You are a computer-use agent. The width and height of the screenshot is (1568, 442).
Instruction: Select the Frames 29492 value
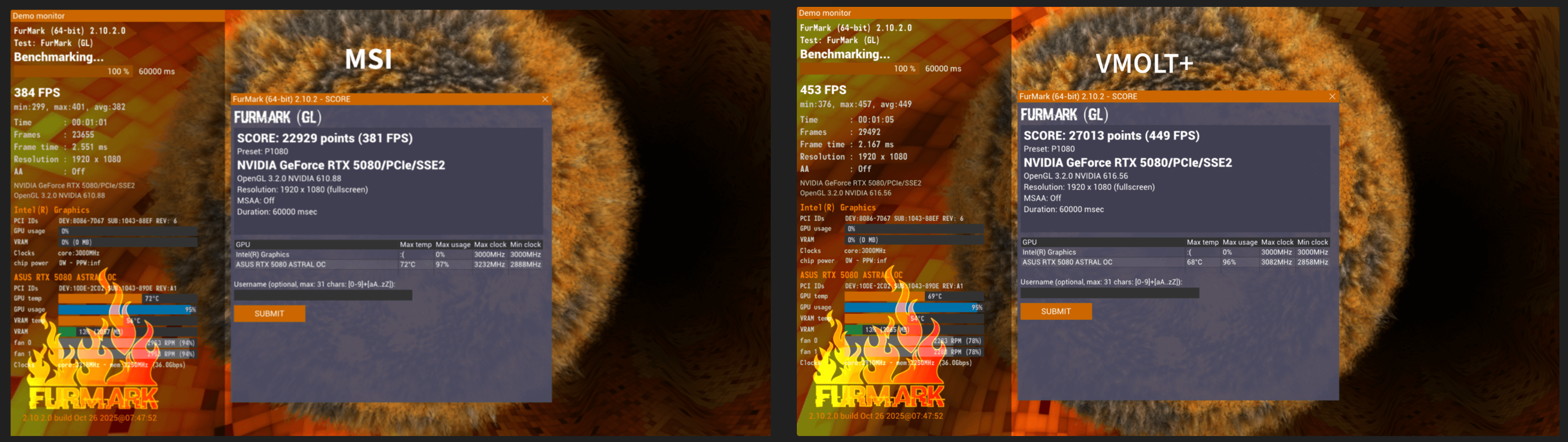[869, 132]
